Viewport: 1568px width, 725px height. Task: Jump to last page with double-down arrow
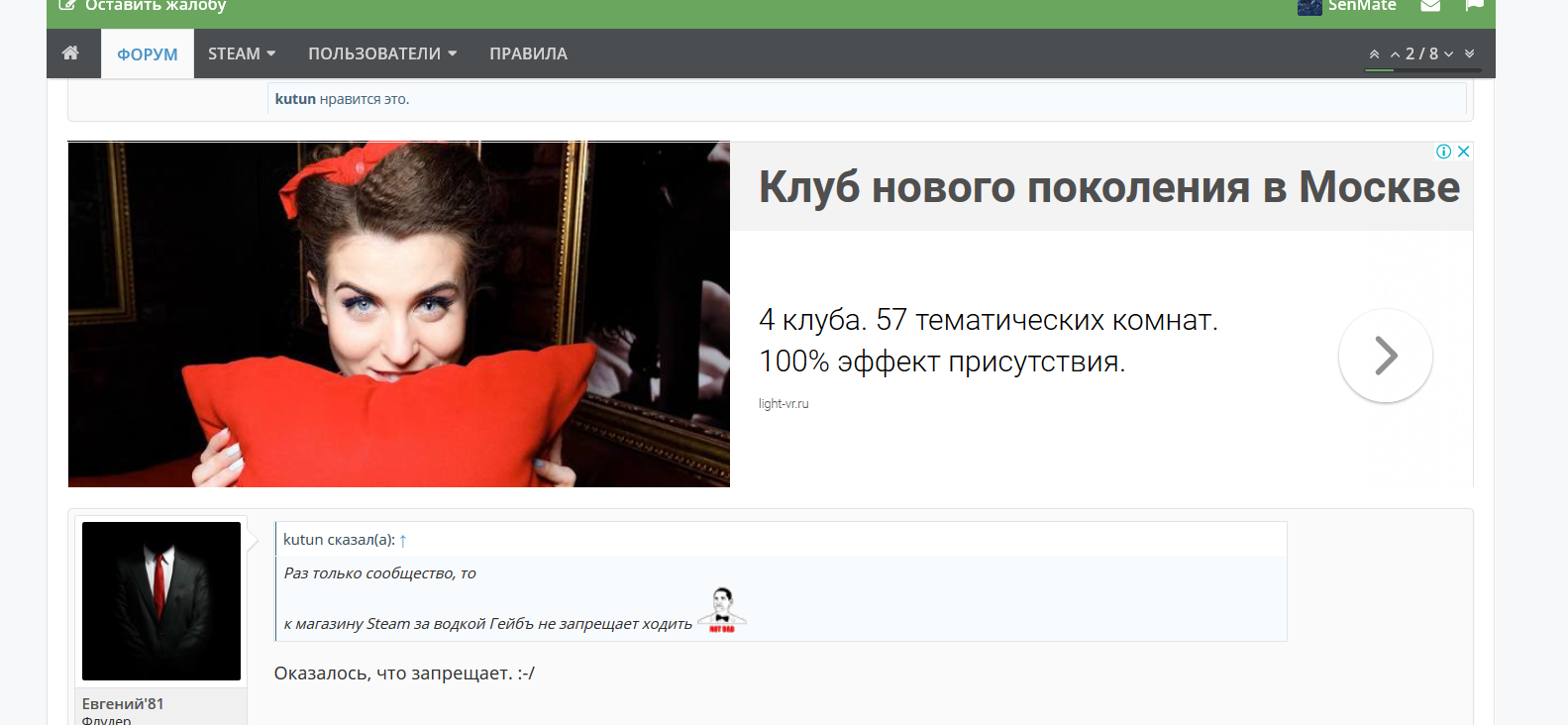pyautogui.click(x=1469, y=54)
